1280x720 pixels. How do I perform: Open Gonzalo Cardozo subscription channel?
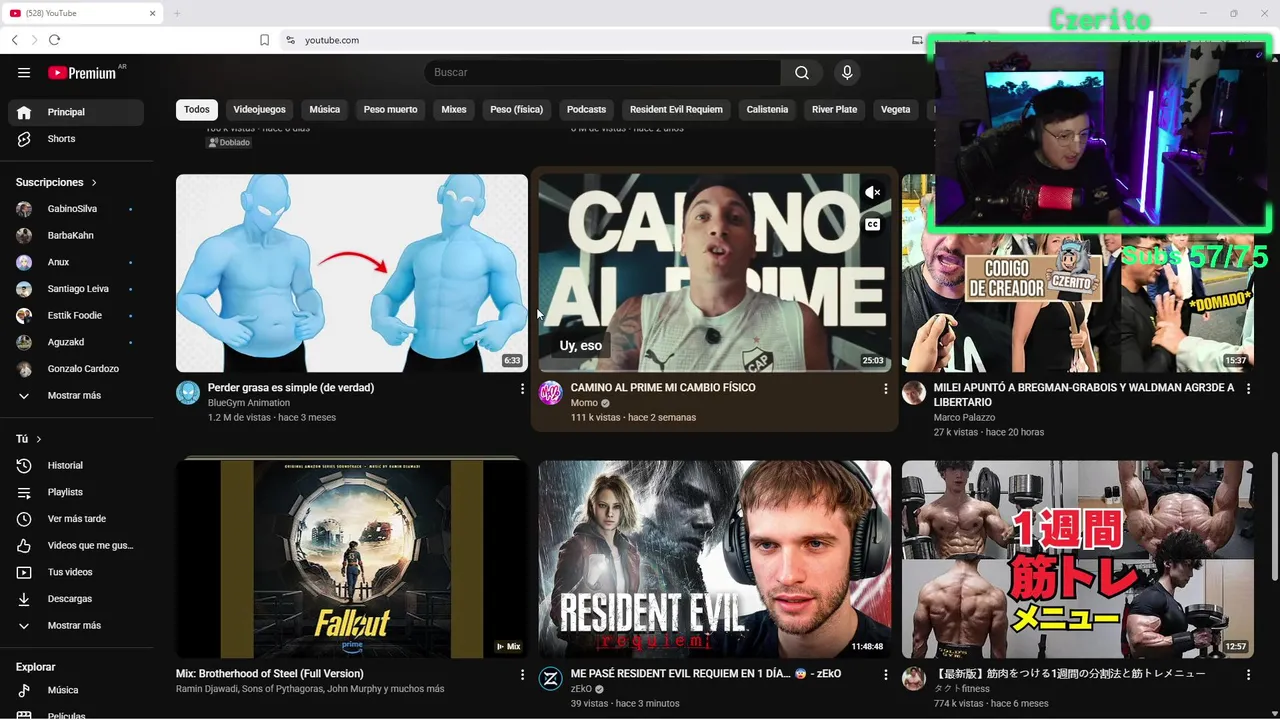point(76,369)
